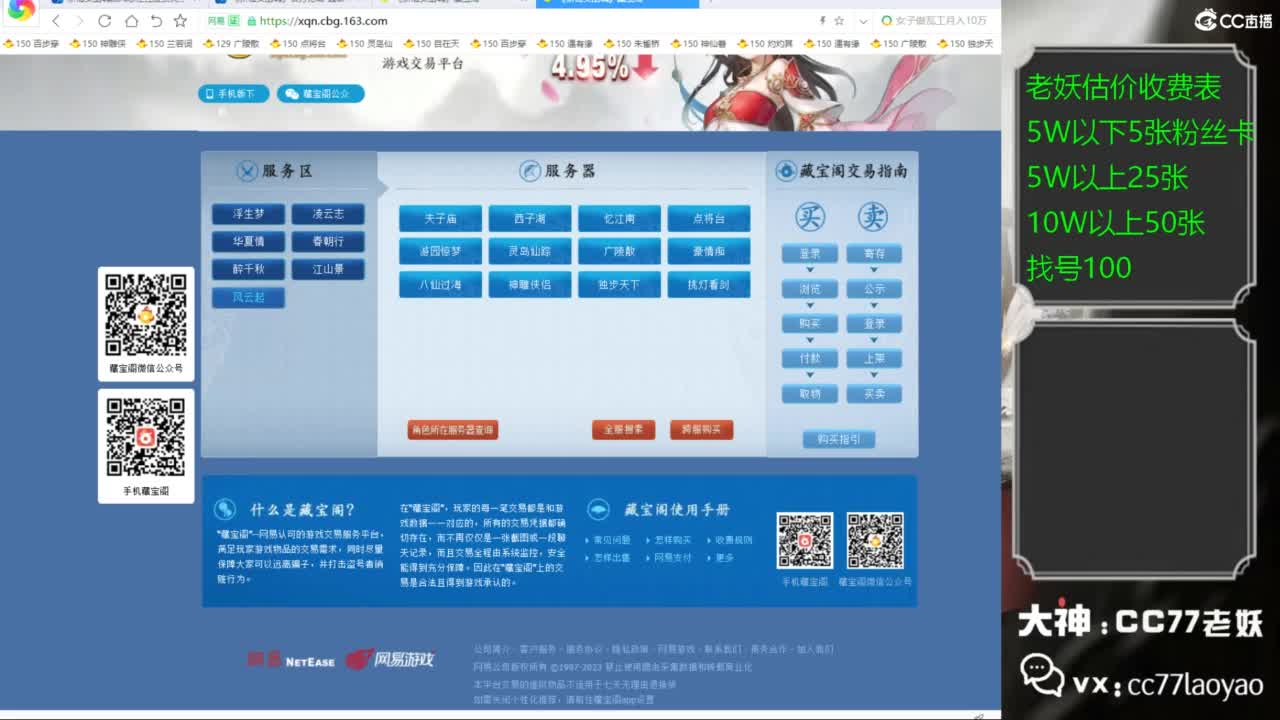The width and height of the screenshot is (1280, 720).
Task: Bookmark the page with the star icon
Action: 180,21
